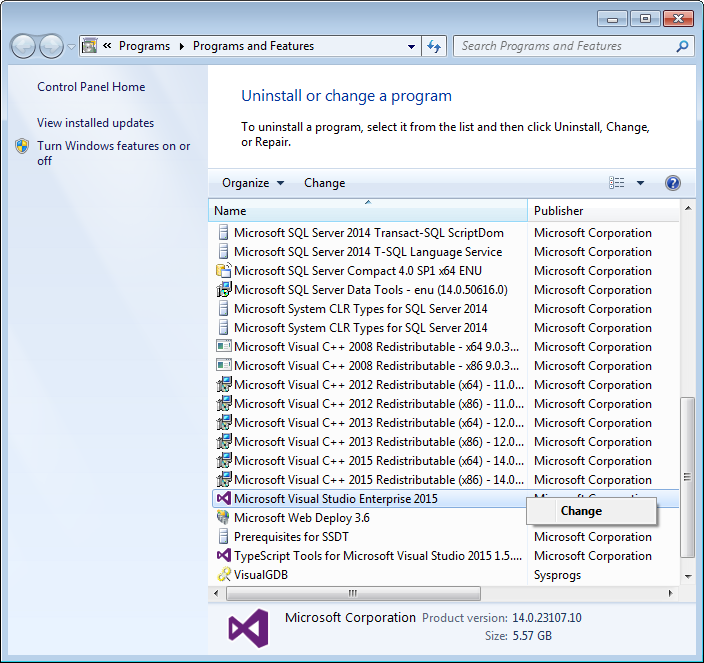This screenshot has width=704, height=663.
Task: Click icon of Visual C++ 2015 Redistributable (x86)
Action: click(x=224, y=479)
